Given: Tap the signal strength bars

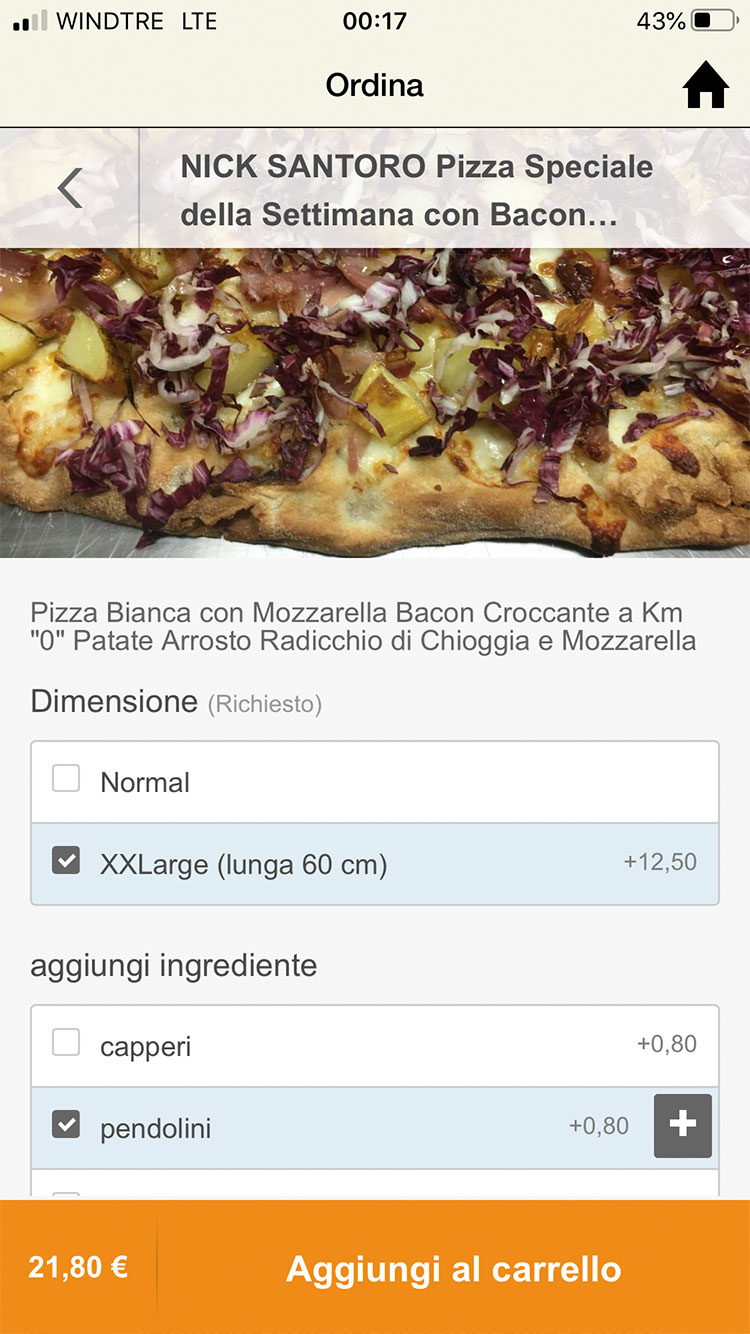Looking at the screenshot, I should pos(30,21).
